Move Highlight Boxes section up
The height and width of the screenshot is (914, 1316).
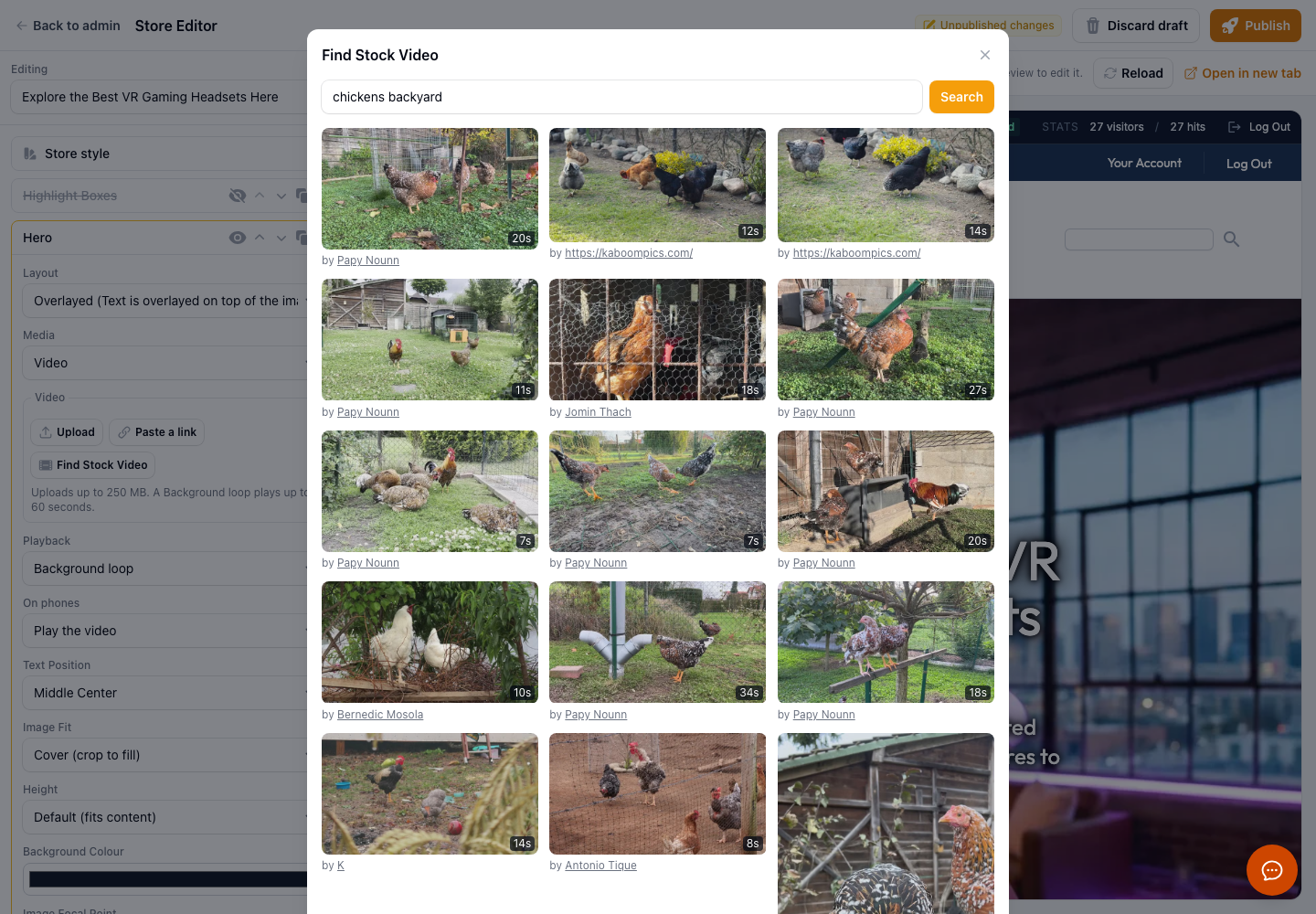click(x=260, y=196)
